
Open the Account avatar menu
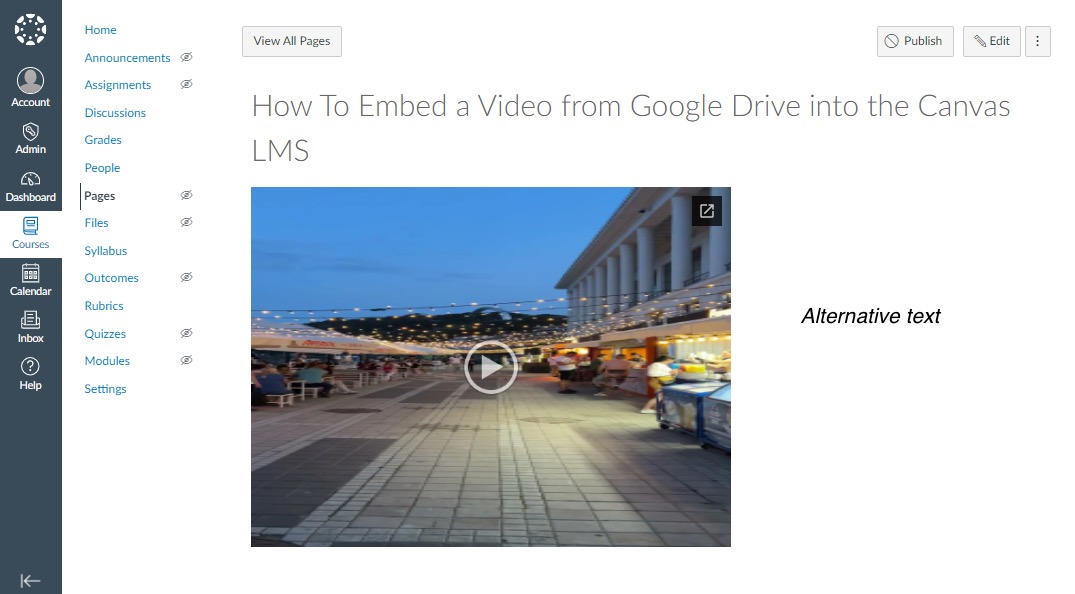point(30,81)
